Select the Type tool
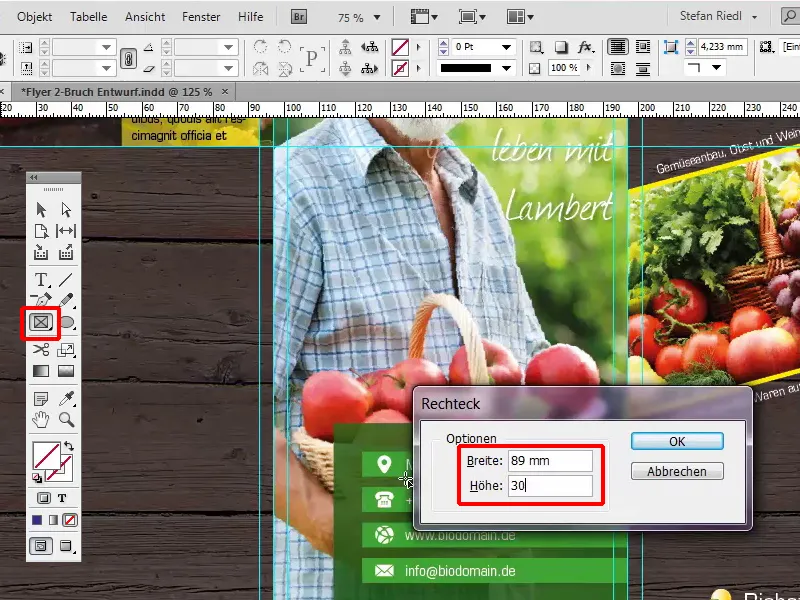 [x=41, y=280]
